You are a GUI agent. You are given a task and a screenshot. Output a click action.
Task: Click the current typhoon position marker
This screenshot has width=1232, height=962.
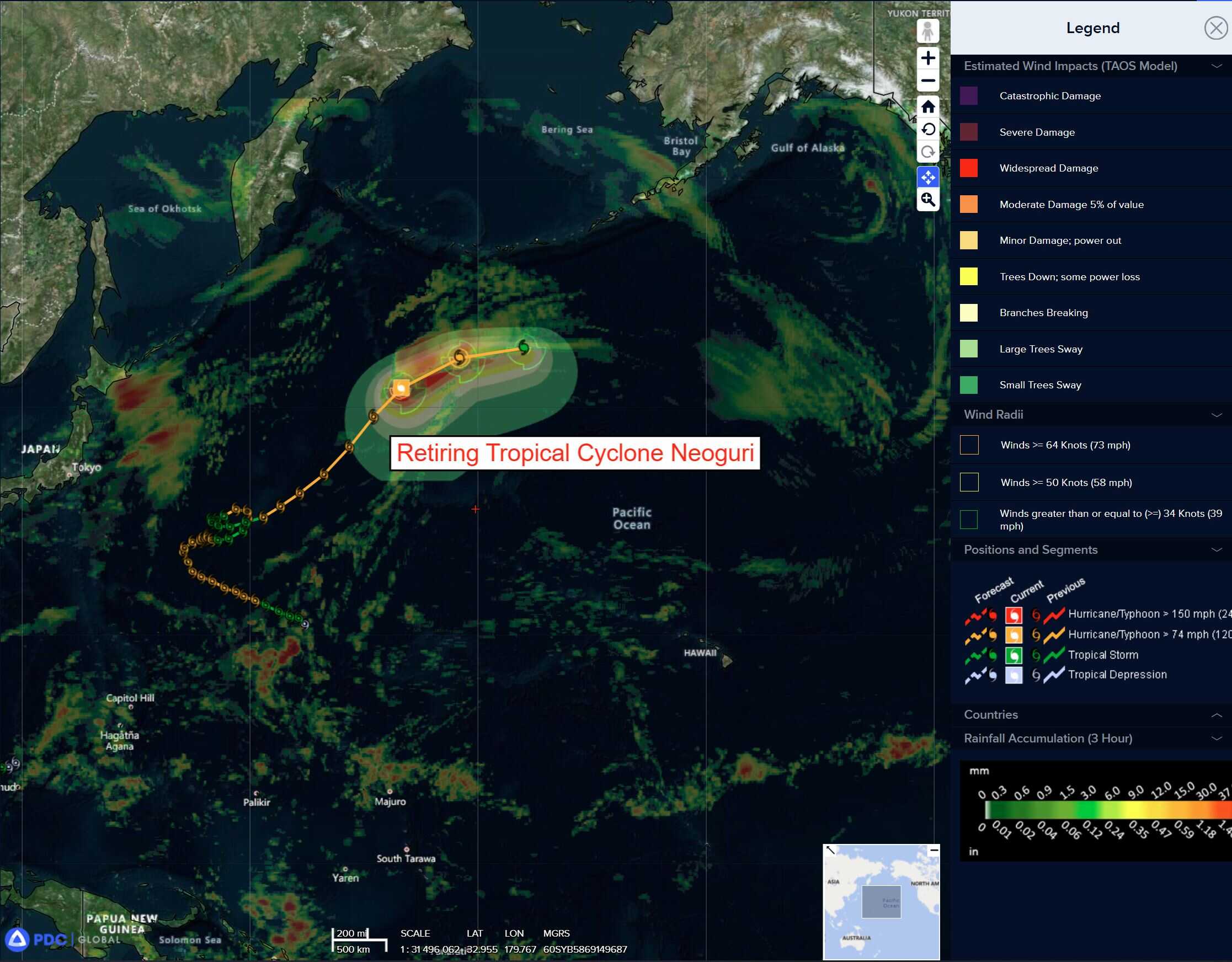pos(401,388)
